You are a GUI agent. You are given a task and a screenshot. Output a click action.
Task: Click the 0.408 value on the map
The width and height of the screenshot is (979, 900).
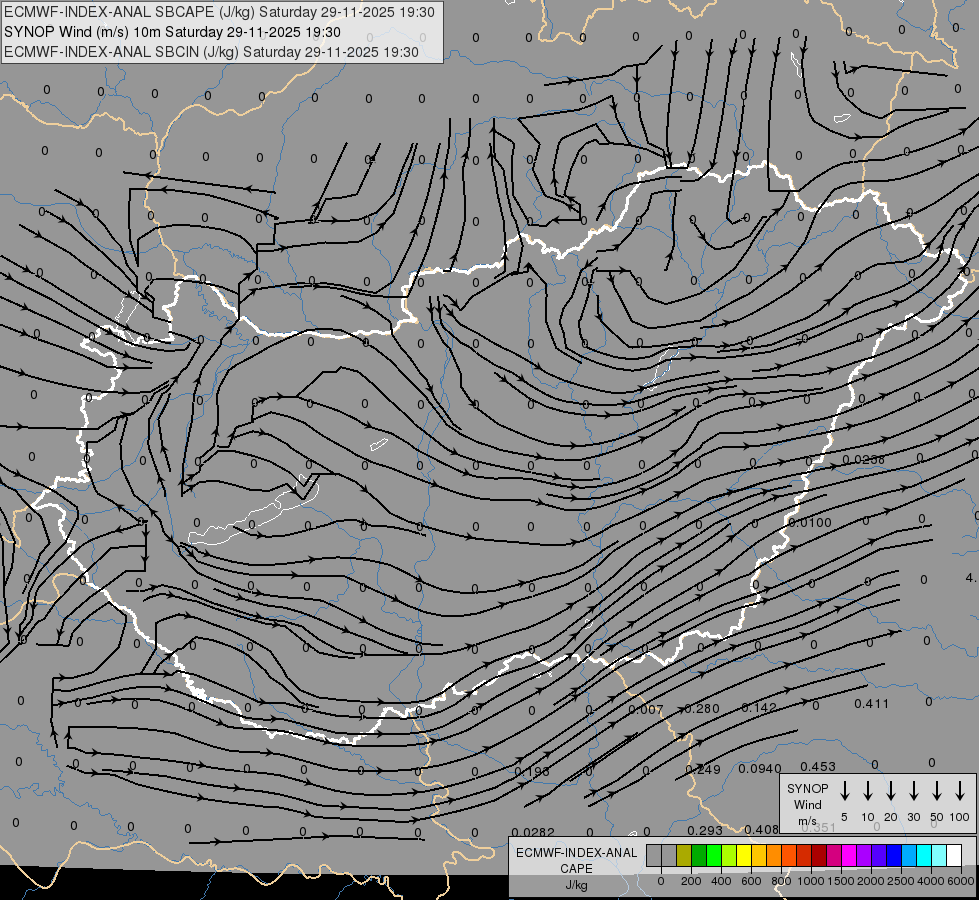click(762, 829)
